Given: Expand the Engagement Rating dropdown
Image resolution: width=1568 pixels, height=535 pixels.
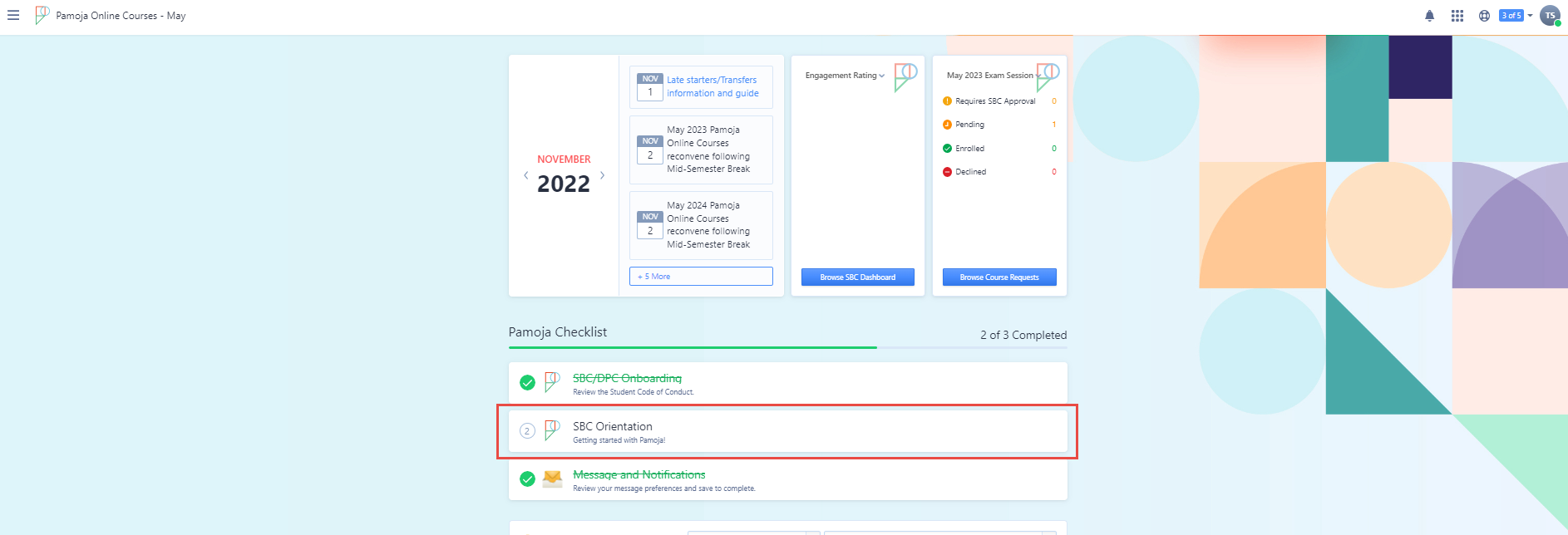Looking at the screenshot, I should [845, 76].
